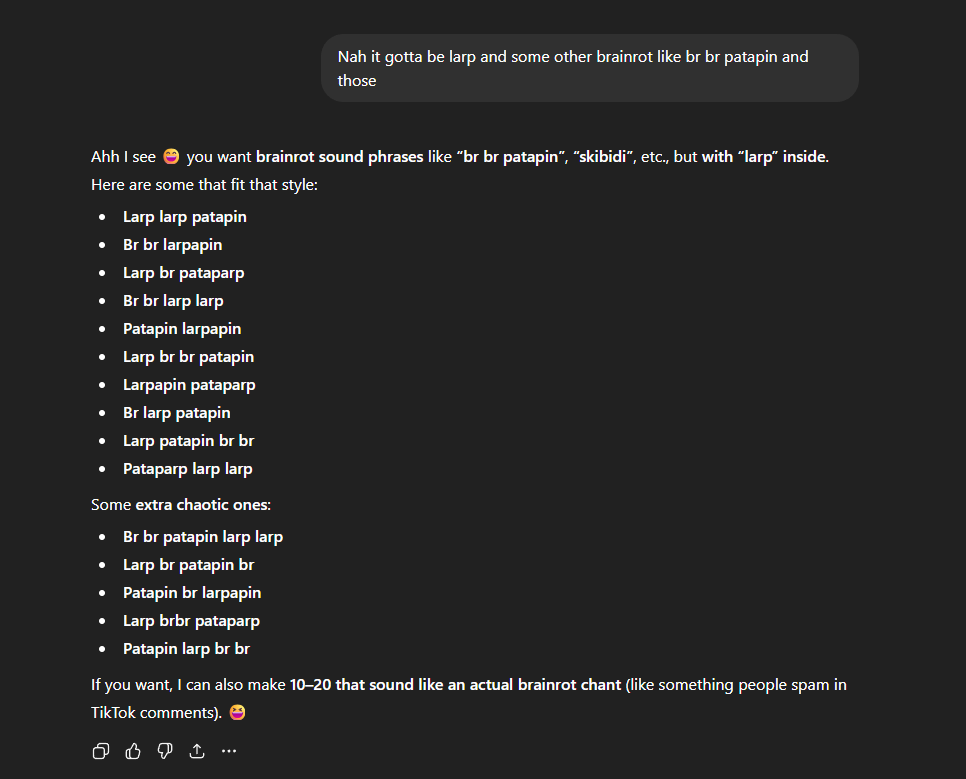The width and height of the screenshot is (966, 779).
Task: Click the "Larpapin pataparp" list item
Action: (189, 385)
